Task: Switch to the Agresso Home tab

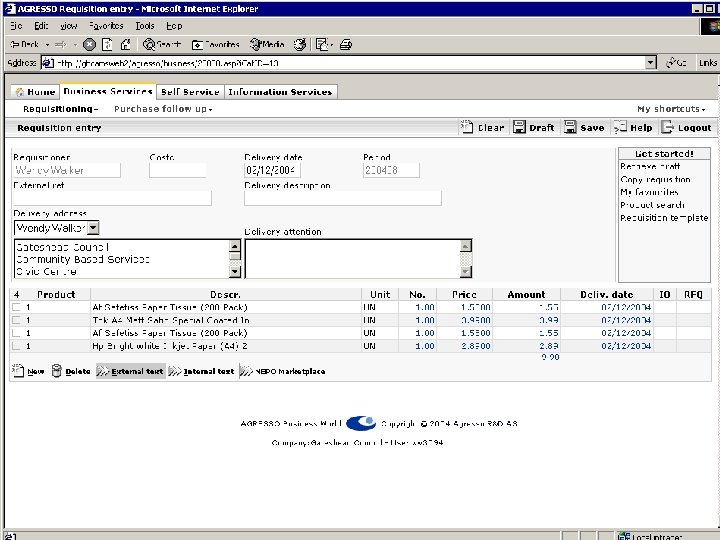Action: 35,92
